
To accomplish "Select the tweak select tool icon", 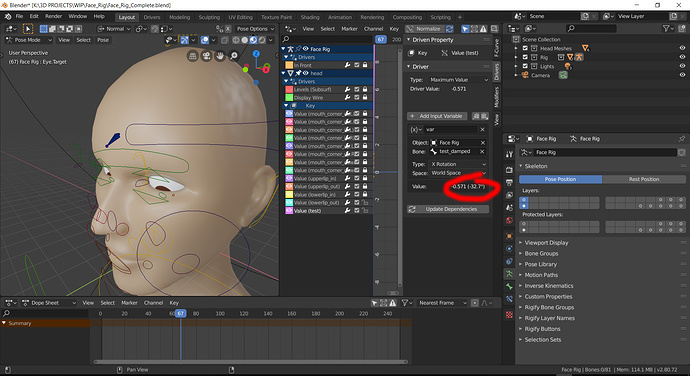I will pyautogui.click(x=28, y=29).
